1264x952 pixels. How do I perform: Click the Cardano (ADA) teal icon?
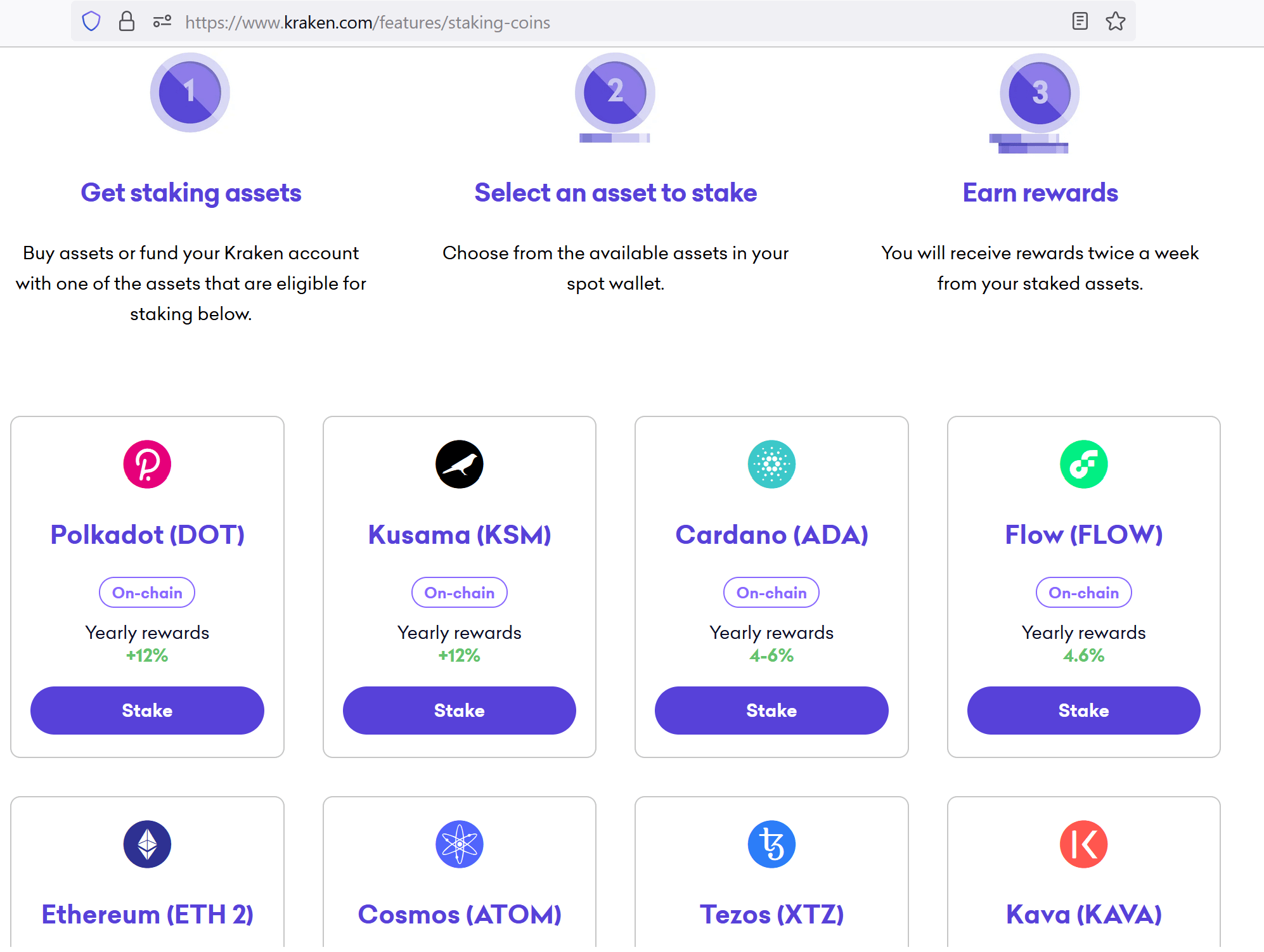click(771, 464)
